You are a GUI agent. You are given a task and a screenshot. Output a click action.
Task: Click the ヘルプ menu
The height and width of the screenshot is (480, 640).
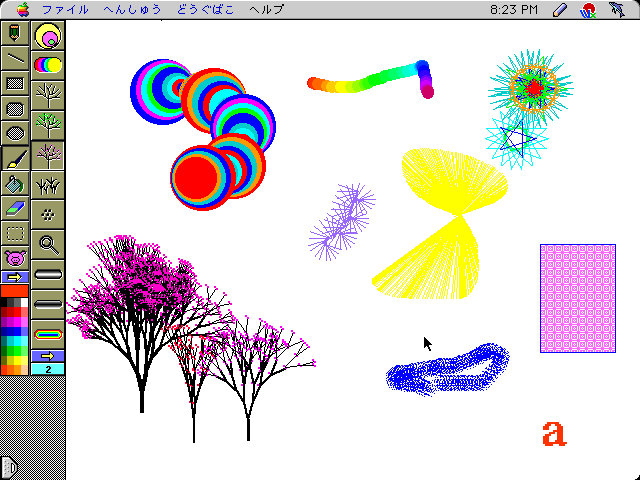266,9
